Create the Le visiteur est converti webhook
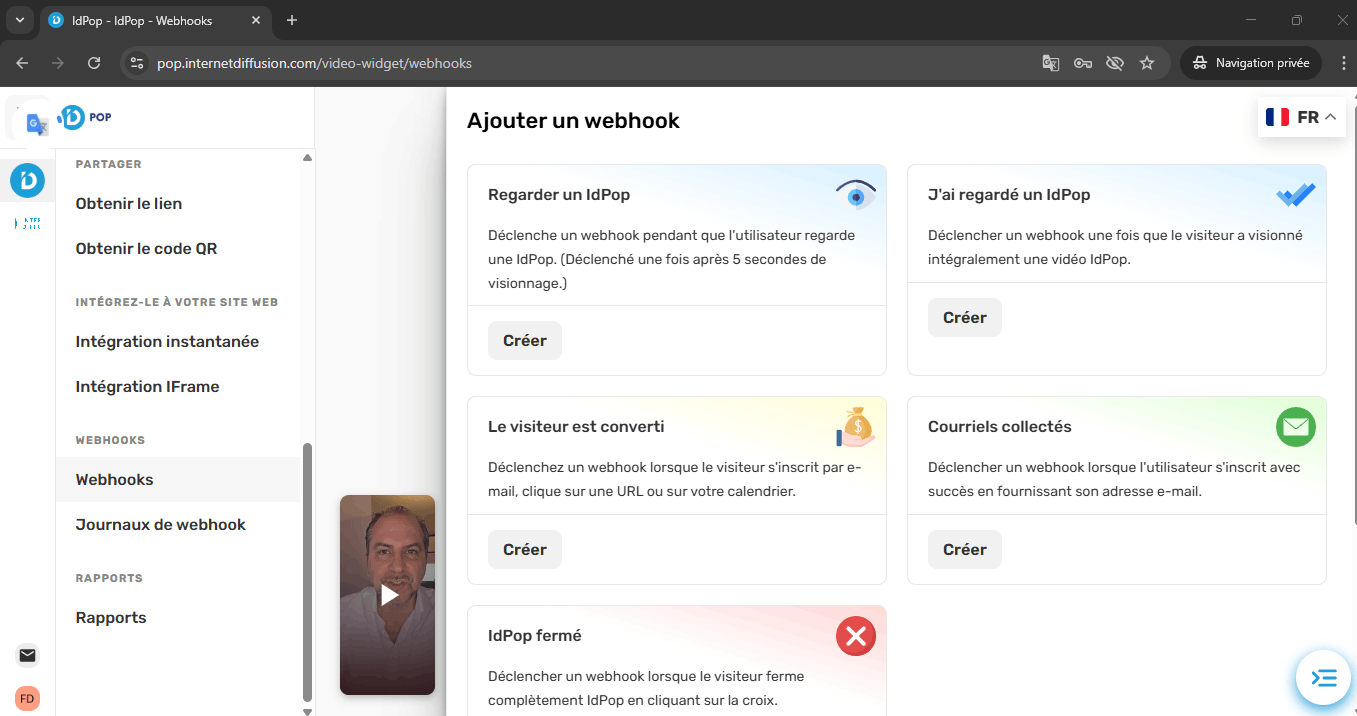This screenshot has height=716, width=1357. [x=525, y=549]
